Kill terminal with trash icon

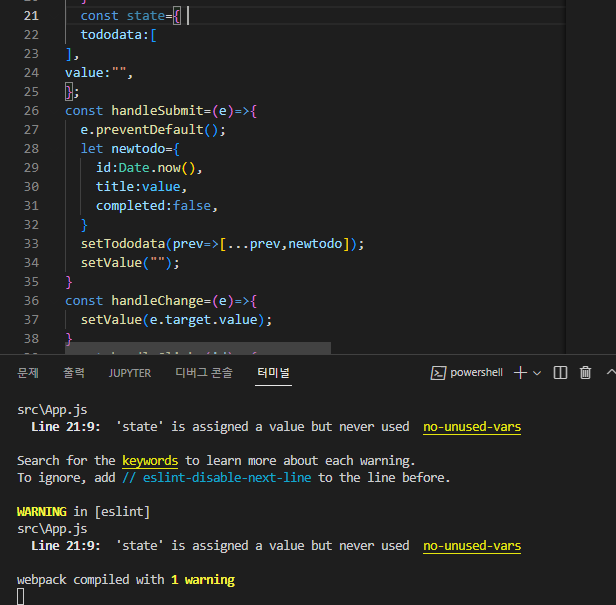pos(585,372)
